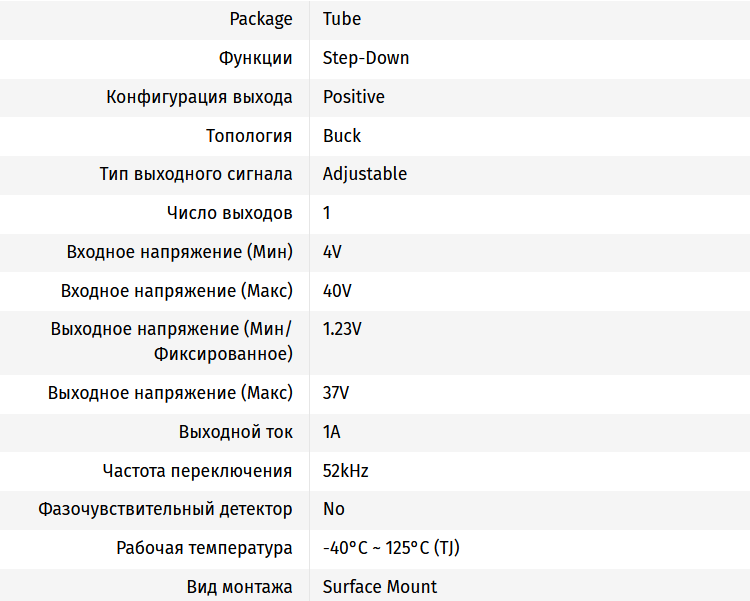Select the 40V maximum input voltage
Screen dimensions: 750x601
(337, 291)
